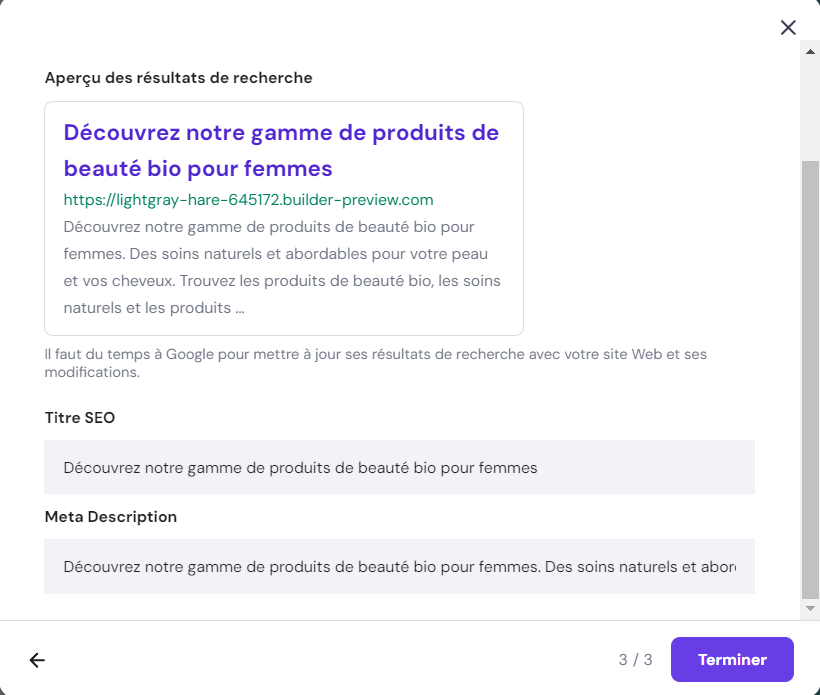820x695 pixels.
Task: Click the 3 / 3 step counter
Action: 635,660
